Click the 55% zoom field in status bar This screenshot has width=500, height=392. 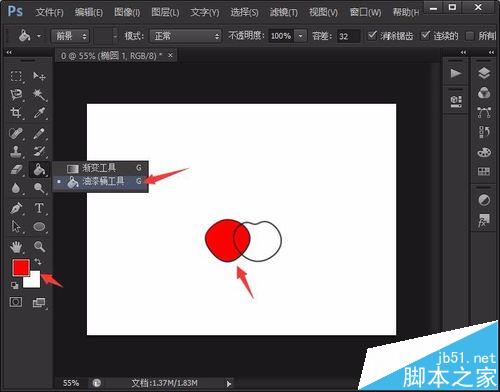[x=71, y=383]
